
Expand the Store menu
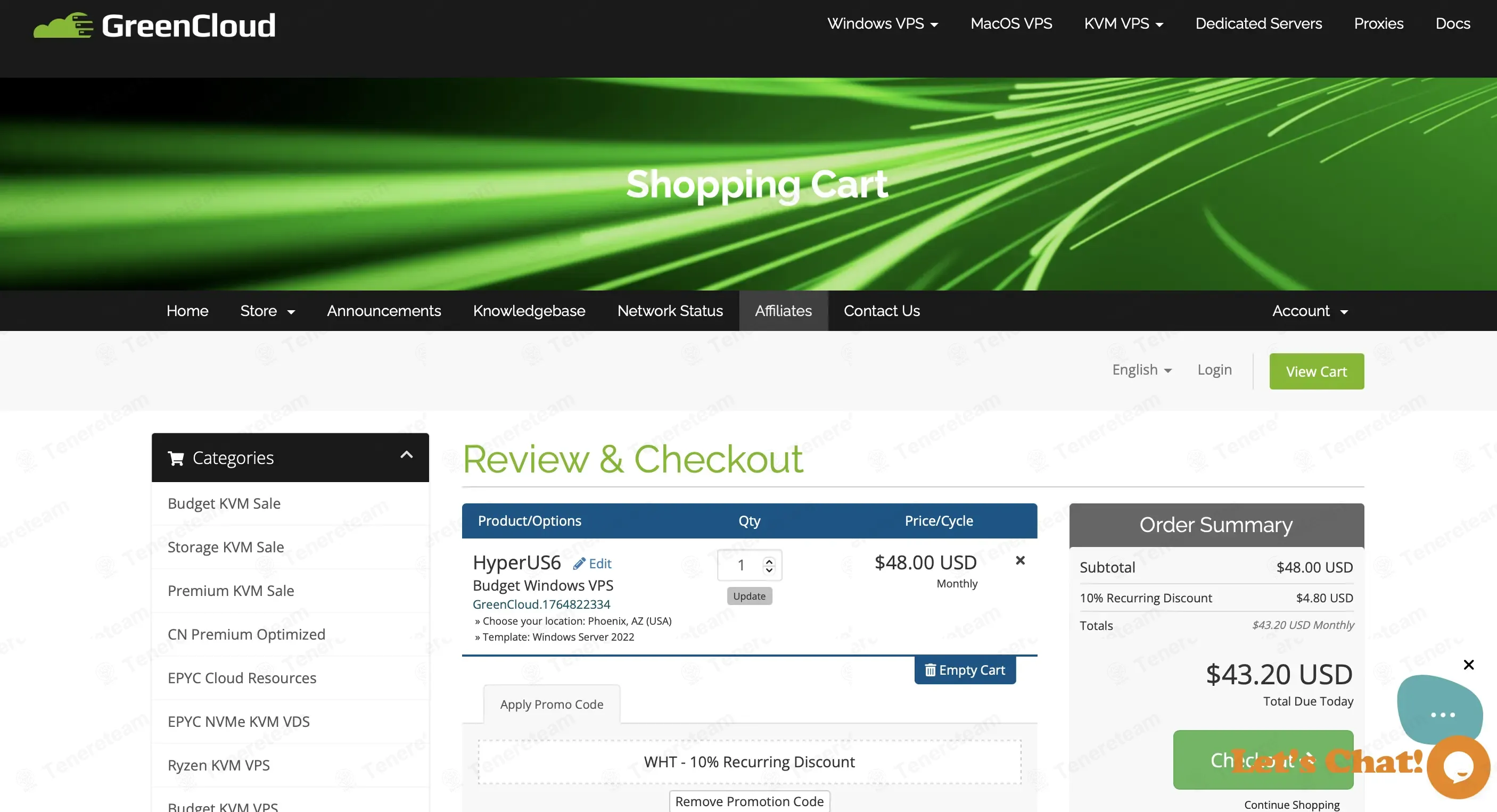point(267,311)
